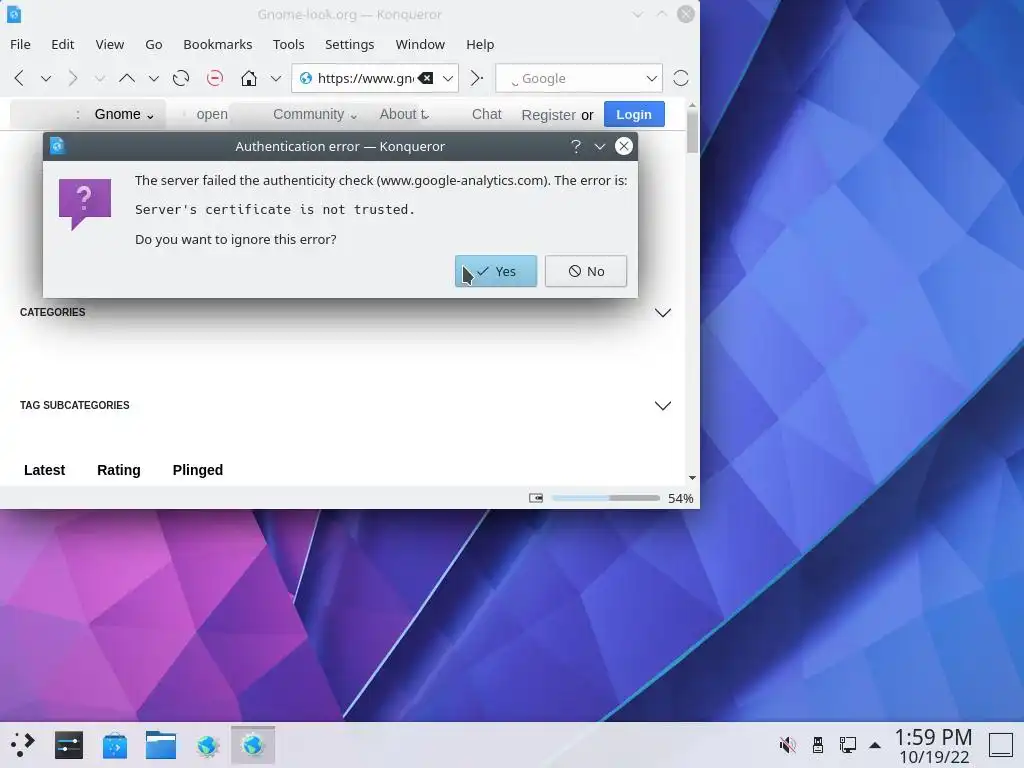This screenshot has width=1024, height=768.
Task: Expand the About menu on page
Action: click(x=404, y=114)
